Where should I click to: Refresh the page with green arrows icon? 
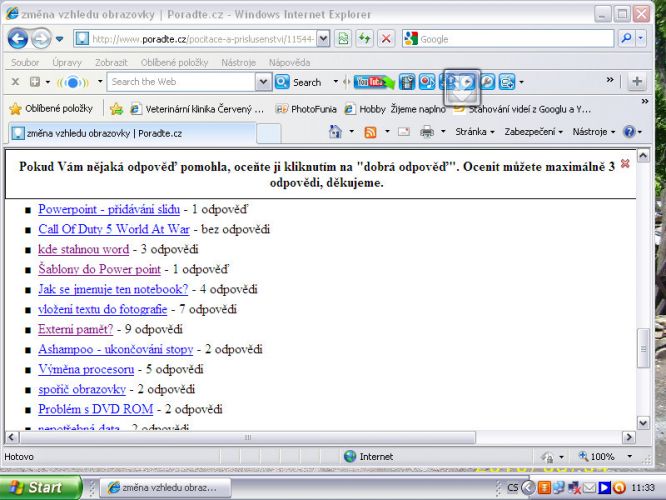[x=364, y=39]
